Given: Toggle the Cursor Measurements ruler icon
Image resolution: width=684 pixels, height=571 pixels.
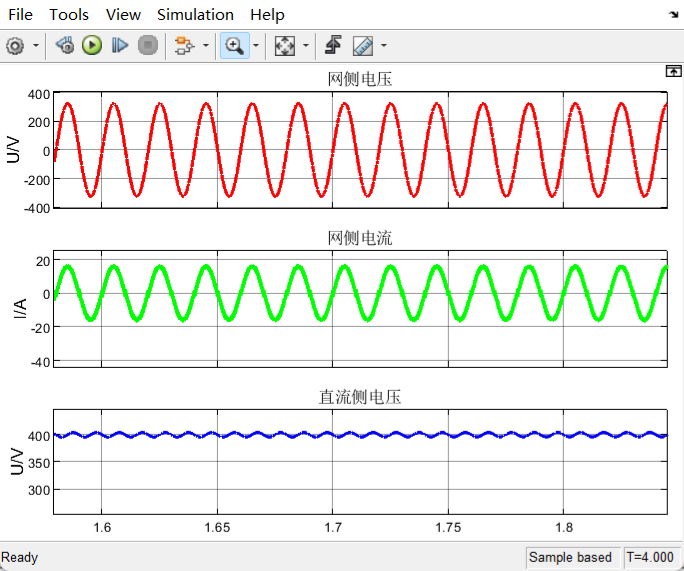Looking at the screenshot, I should (362, 45).
